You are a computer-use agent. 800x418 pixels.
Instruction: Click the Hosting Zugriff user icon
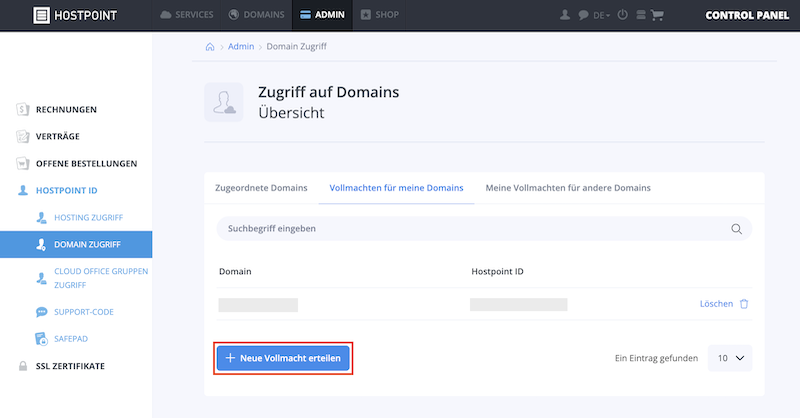coord(41,217)
